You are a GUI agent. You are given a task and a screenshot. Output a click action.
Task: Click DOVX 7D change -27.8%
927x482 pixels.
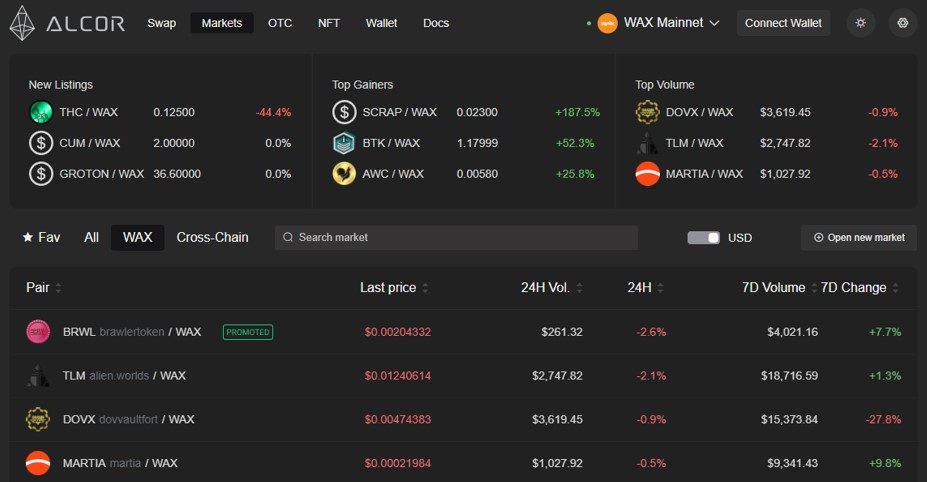coord(883,419)
